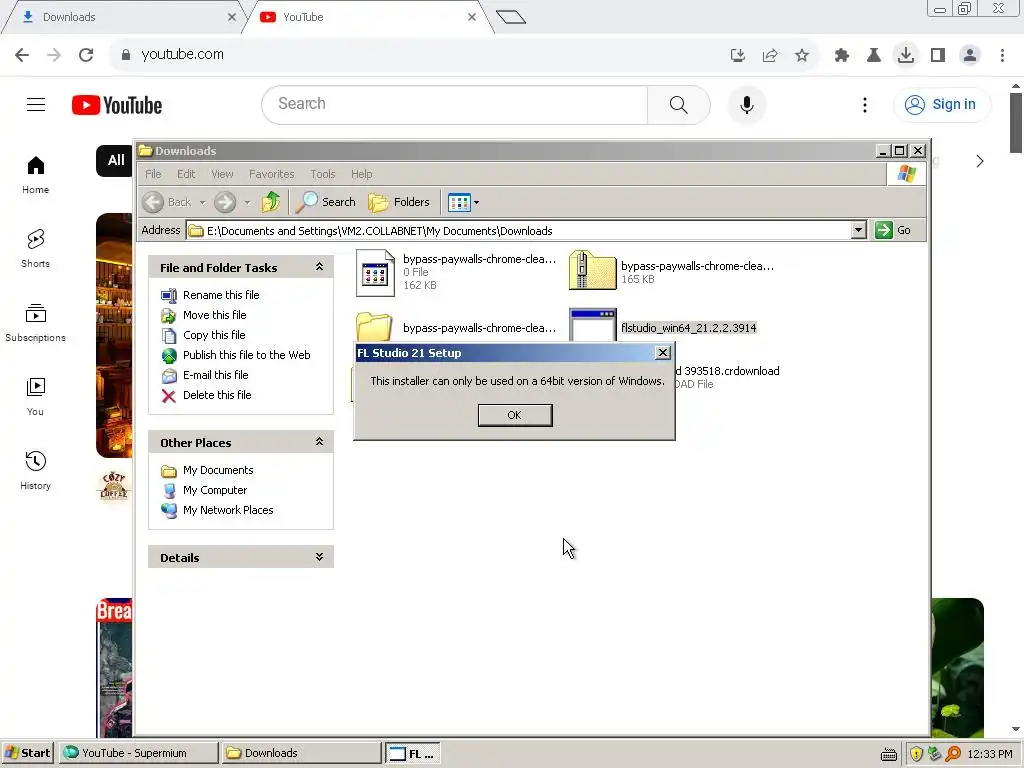Reload the YouTube page
The height and width of the screenshot is (768, 1024).
coord(86,55)
